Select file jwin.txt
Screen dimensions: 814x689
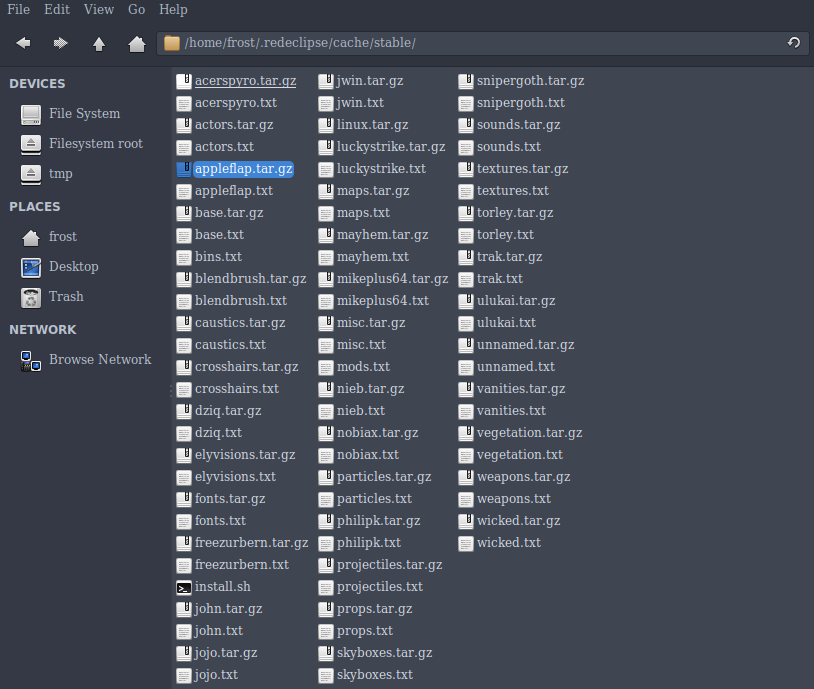[360, 103]
